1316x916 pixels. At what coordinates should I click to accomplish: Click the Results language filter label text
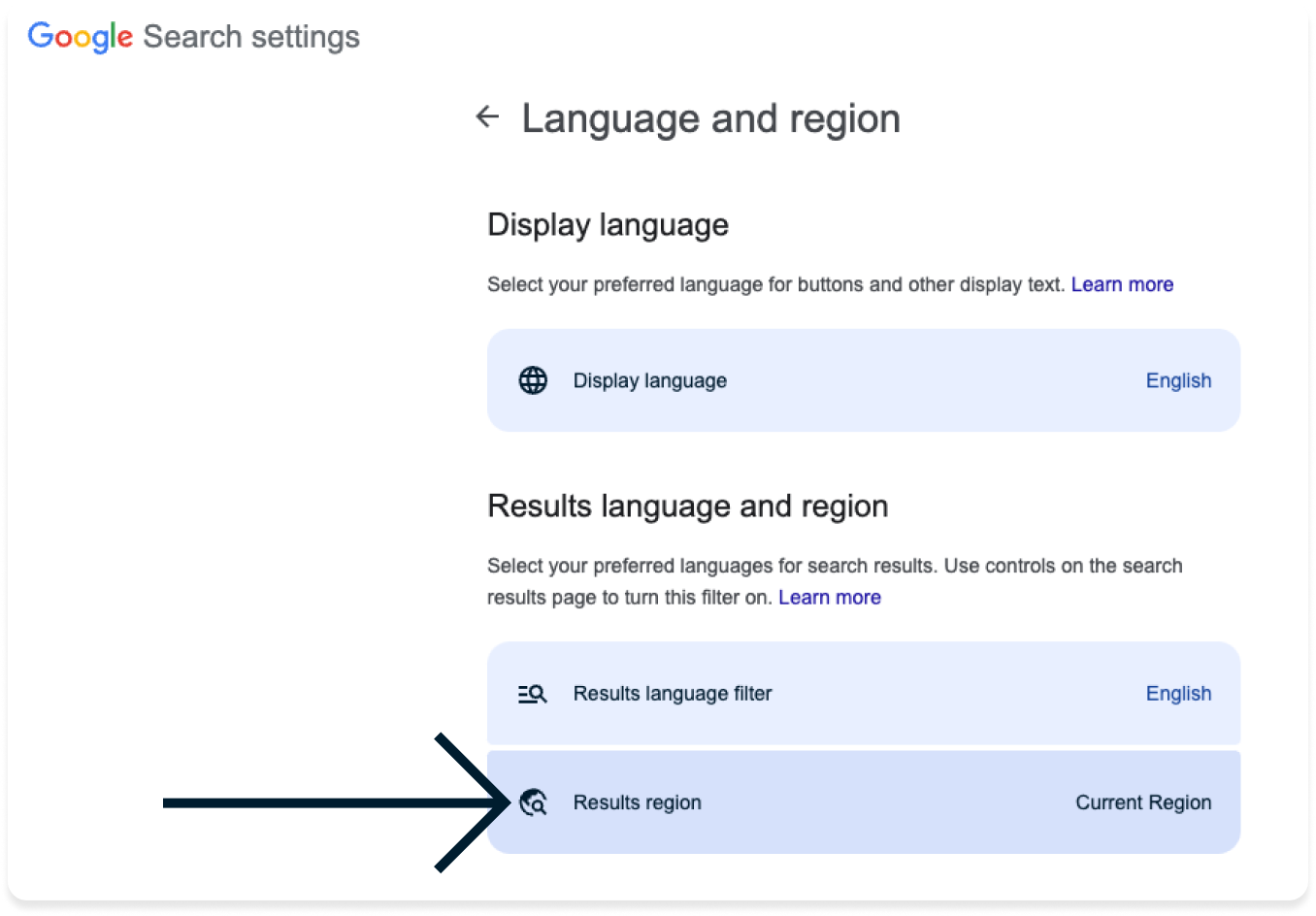click(x=673, y=693)
